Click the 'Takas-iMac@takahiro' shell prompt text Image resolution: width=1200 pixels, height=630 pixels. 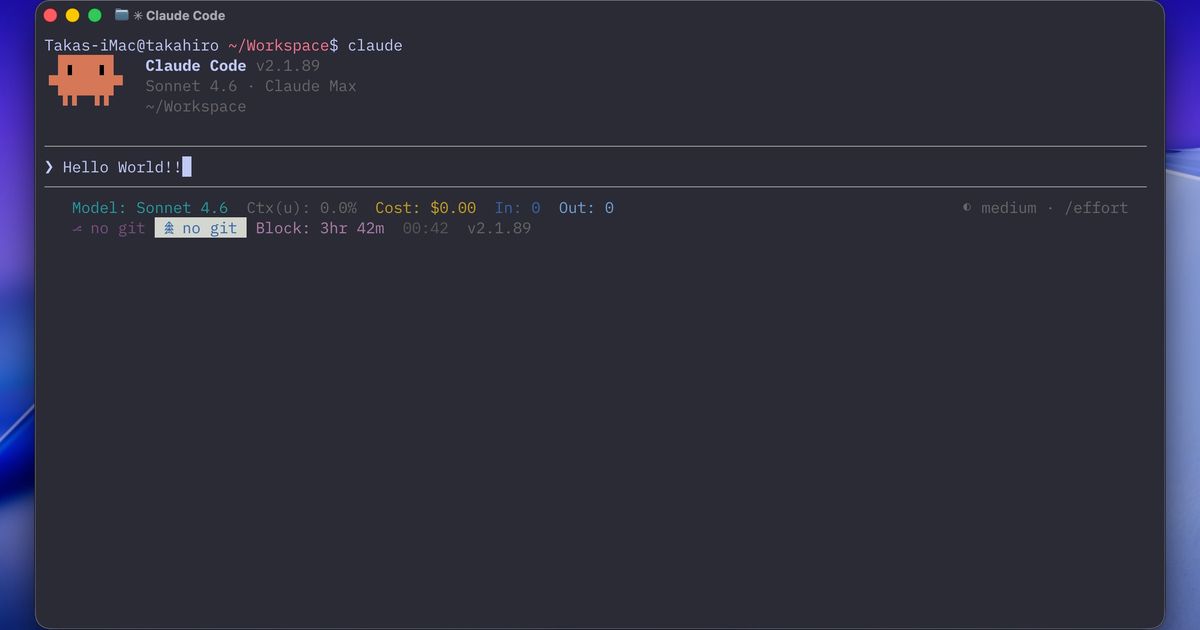pos(131,46)
